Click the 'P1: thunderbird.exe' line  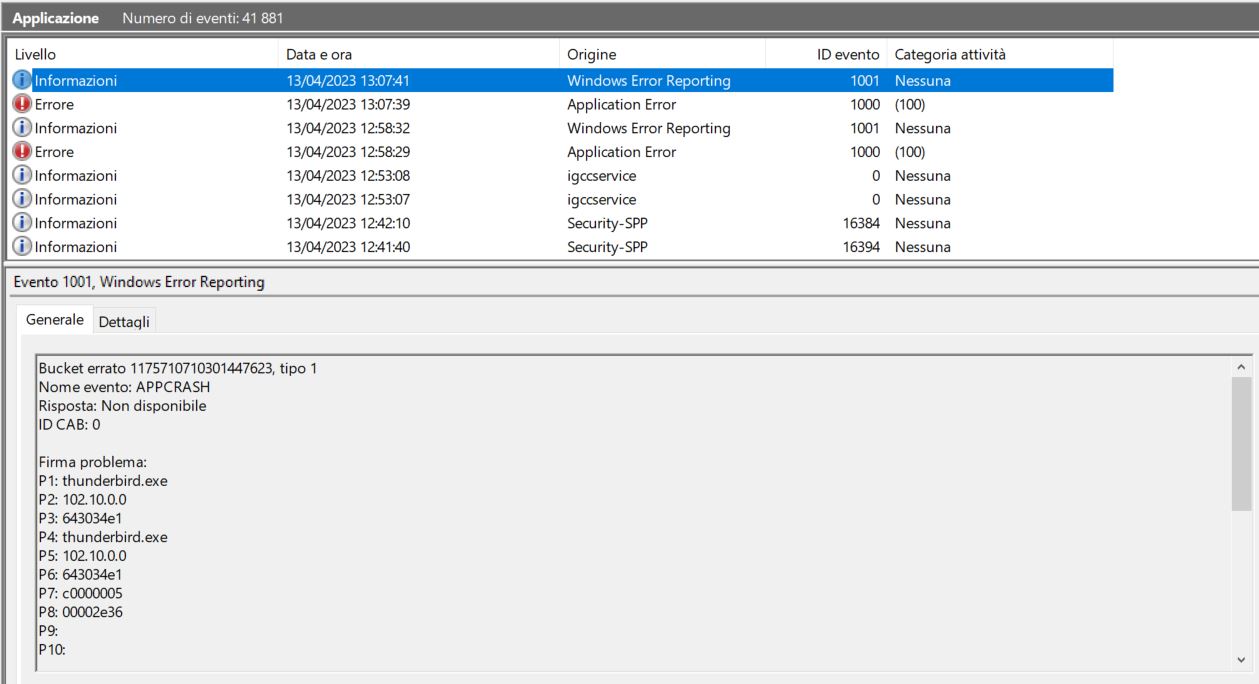click(103, 480)
